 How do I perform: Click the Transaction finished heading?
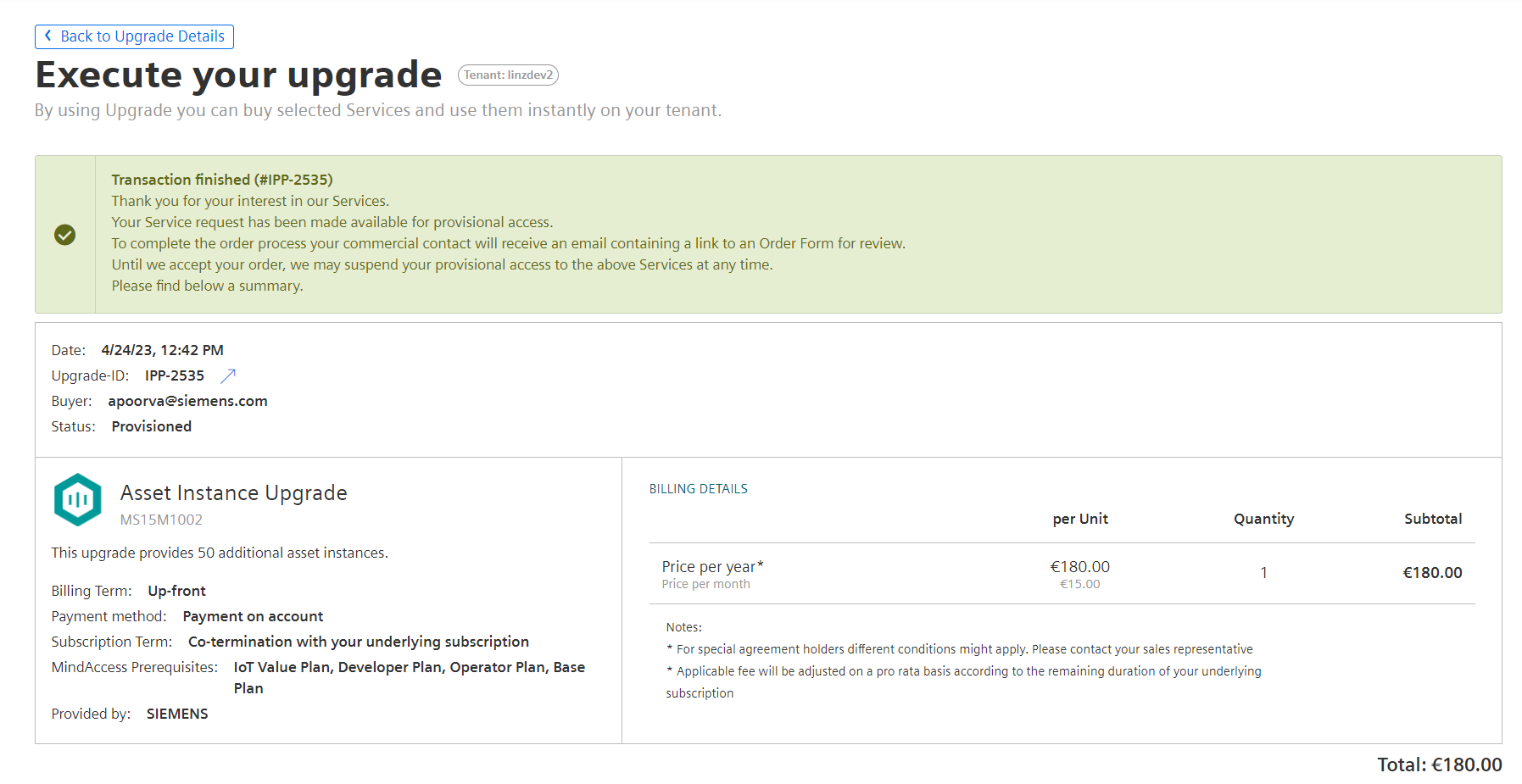[x=222, y=180]
